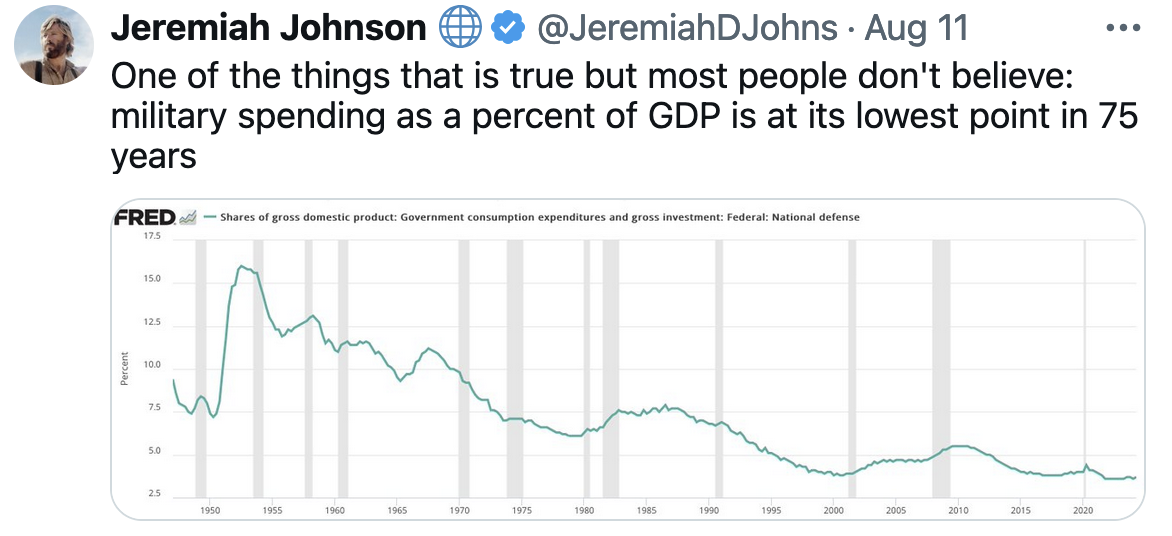This screenshot has width=1172, height=536.
Task: Click the wide gray recession bar before 2010
Action: [940, 370]
